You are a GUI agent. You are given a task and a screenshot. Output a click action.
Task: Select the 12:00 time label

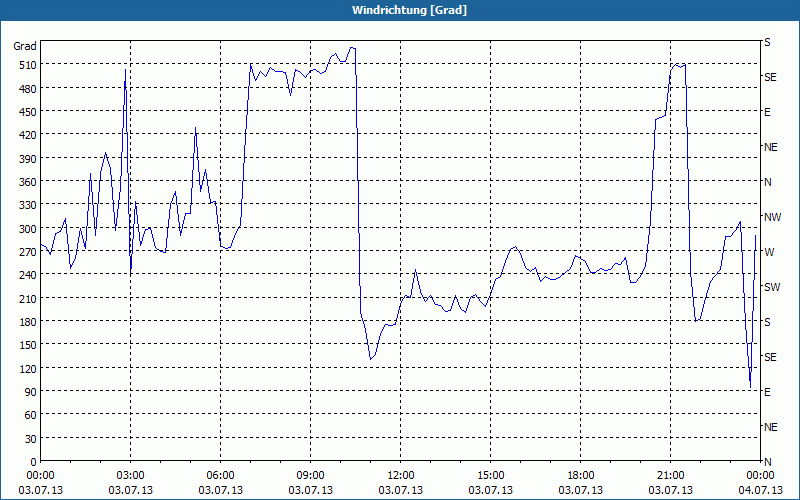[x=401, y=476]
